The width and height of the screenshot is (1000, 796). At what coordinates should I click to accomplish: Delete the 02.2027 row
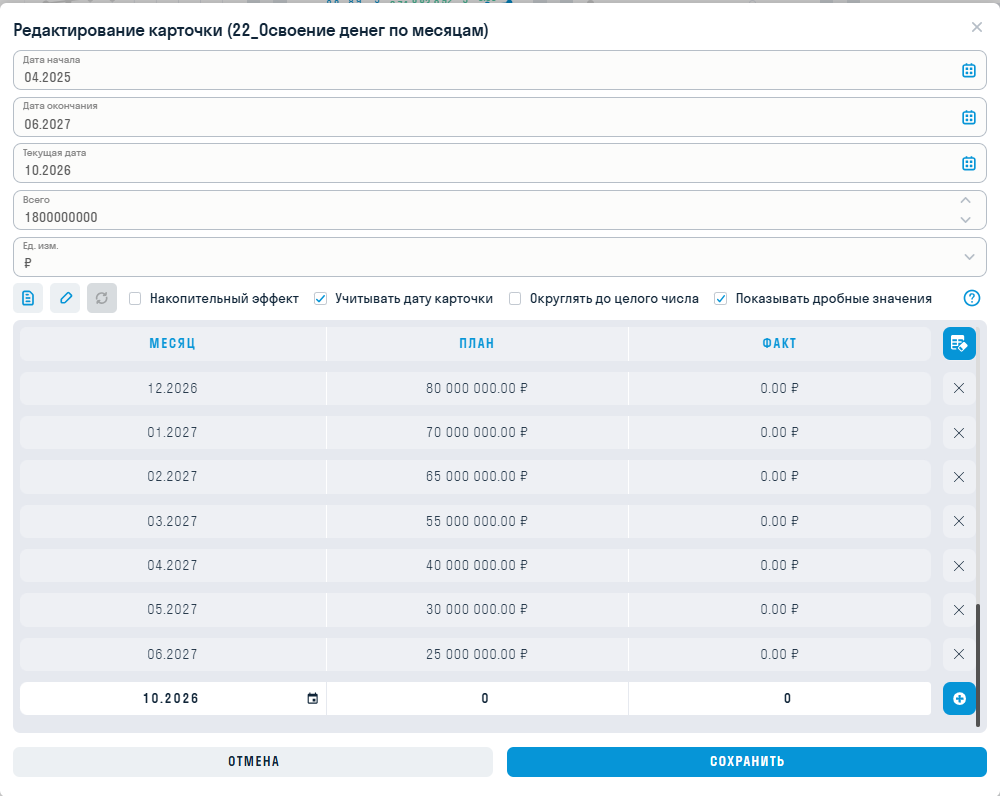pos(959,477)
